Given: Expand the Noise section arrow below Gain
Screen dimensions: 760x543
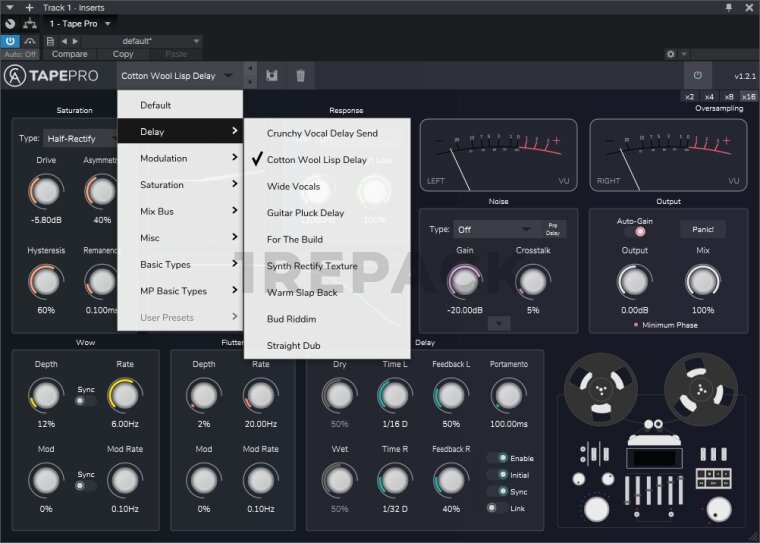Looking at the screenshot, I should point(498,322).
